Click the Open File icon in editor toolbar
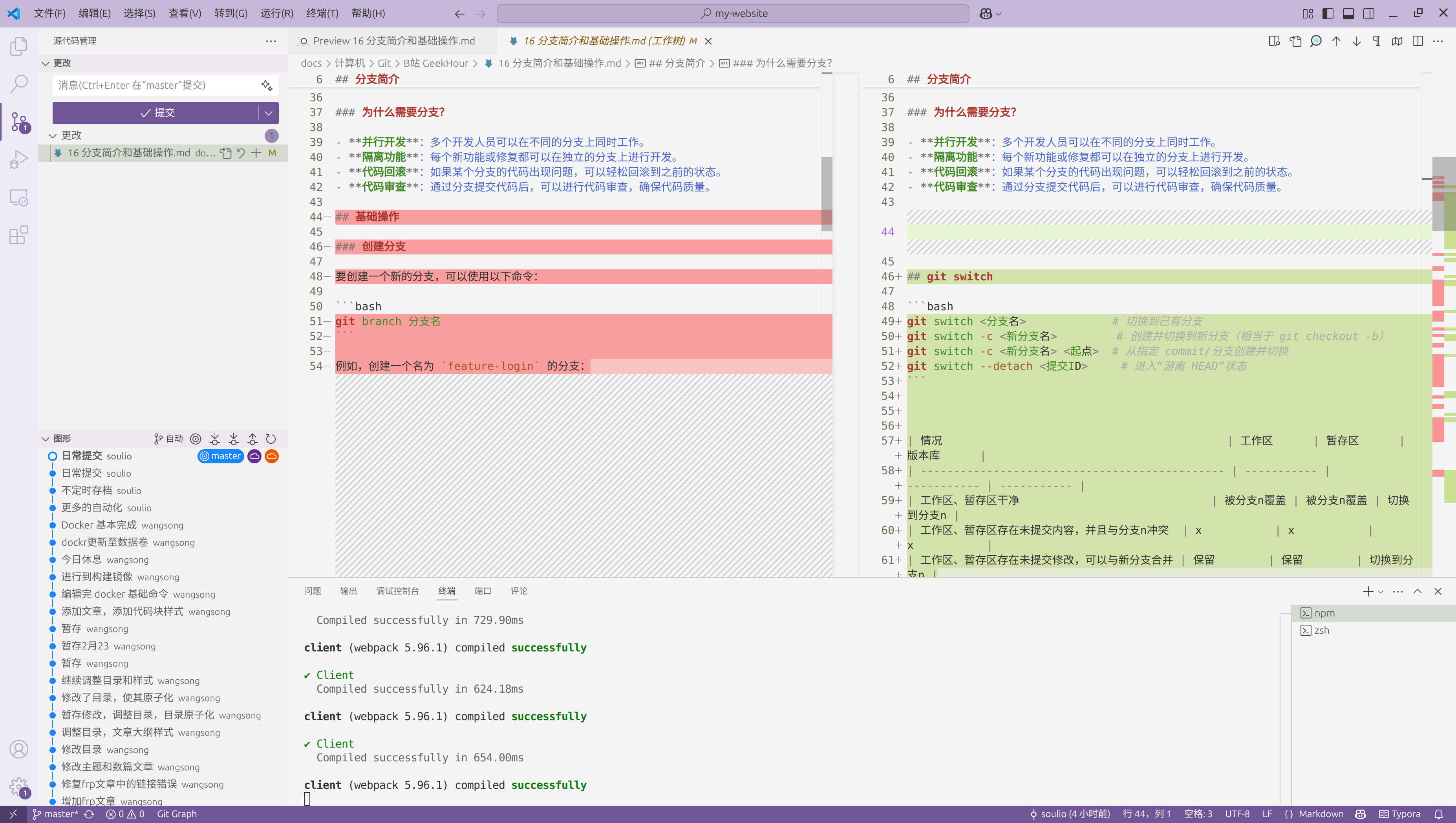 tap(1295, 41)
